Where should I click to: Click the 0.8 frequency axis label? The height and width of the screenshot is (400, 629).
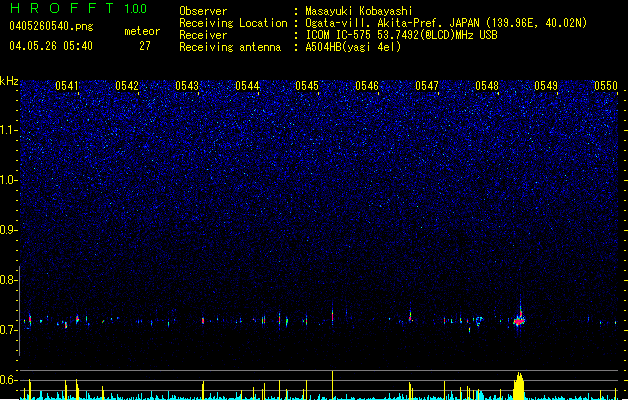9,280
